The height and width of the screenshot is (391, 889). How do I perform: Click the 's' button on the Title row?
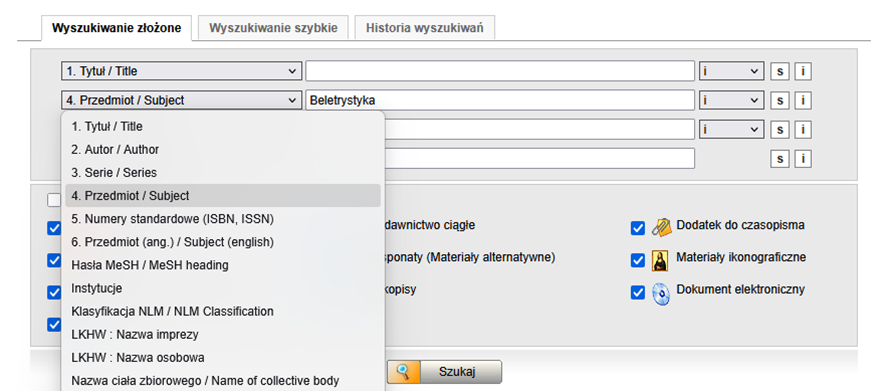tap(780, 72)
